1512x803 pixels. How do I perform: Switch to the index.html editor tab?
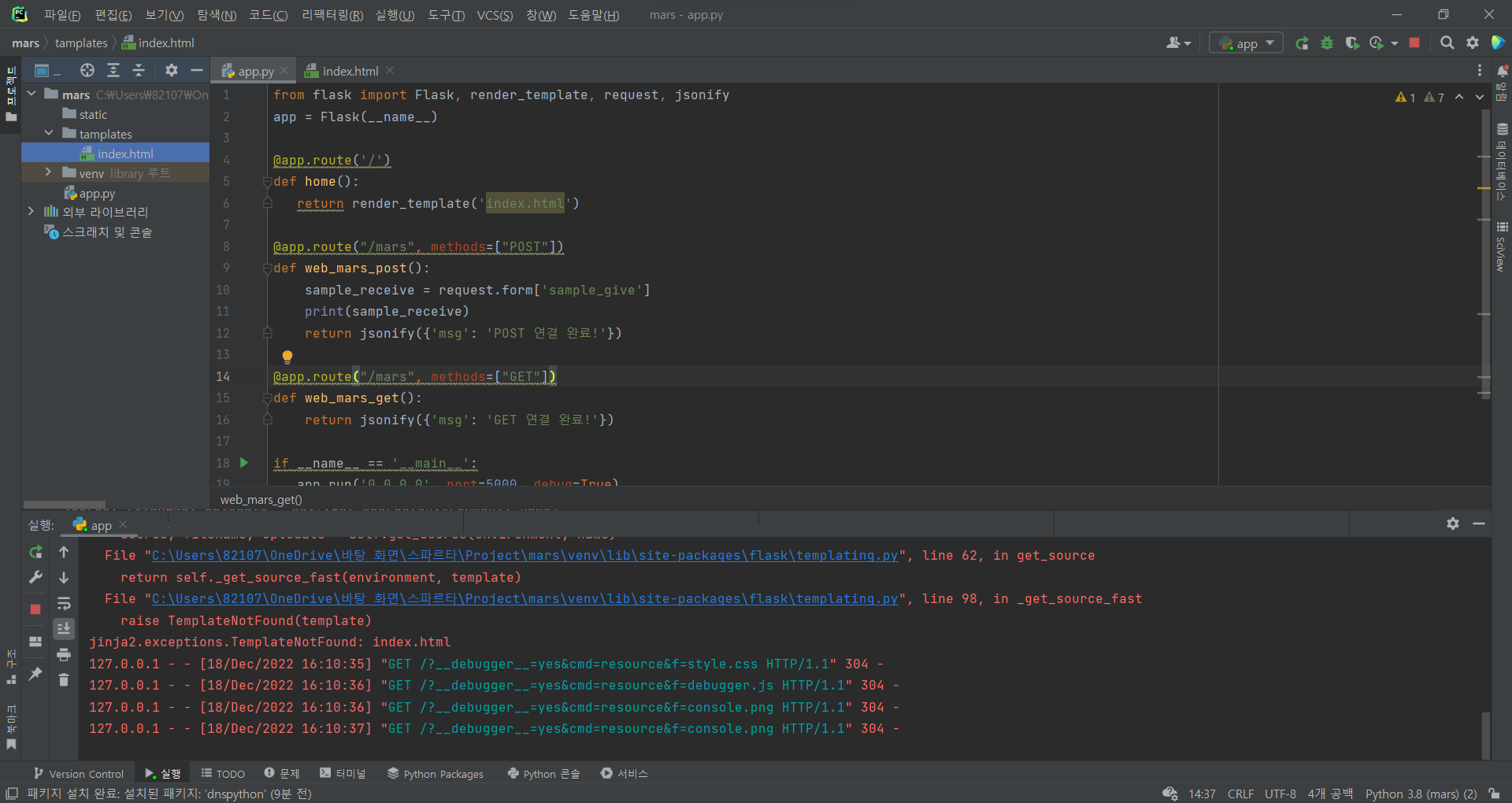[x=350, y=71]
